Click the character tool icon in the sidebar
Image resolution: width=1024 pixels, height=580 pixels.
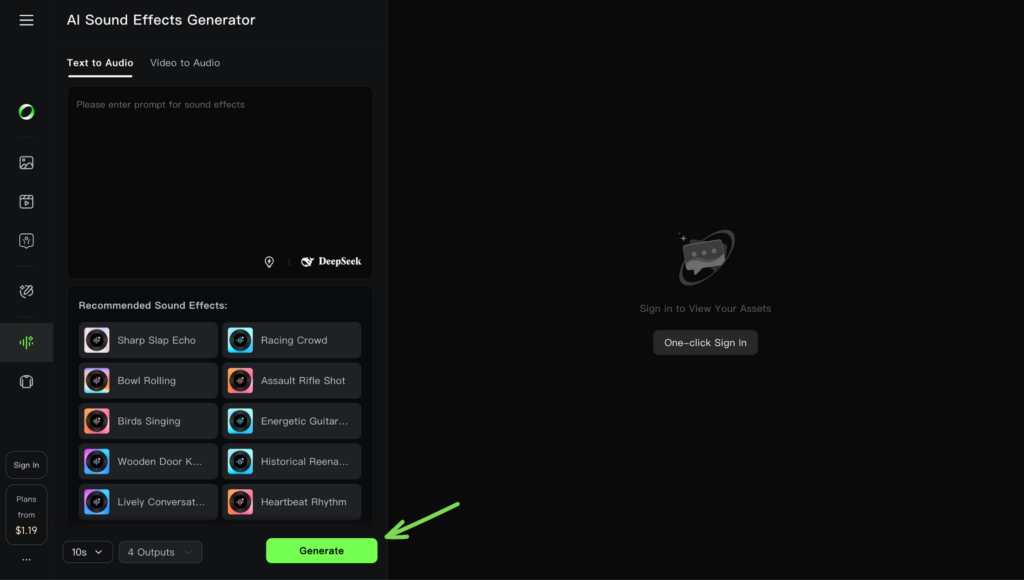(26, 240)
